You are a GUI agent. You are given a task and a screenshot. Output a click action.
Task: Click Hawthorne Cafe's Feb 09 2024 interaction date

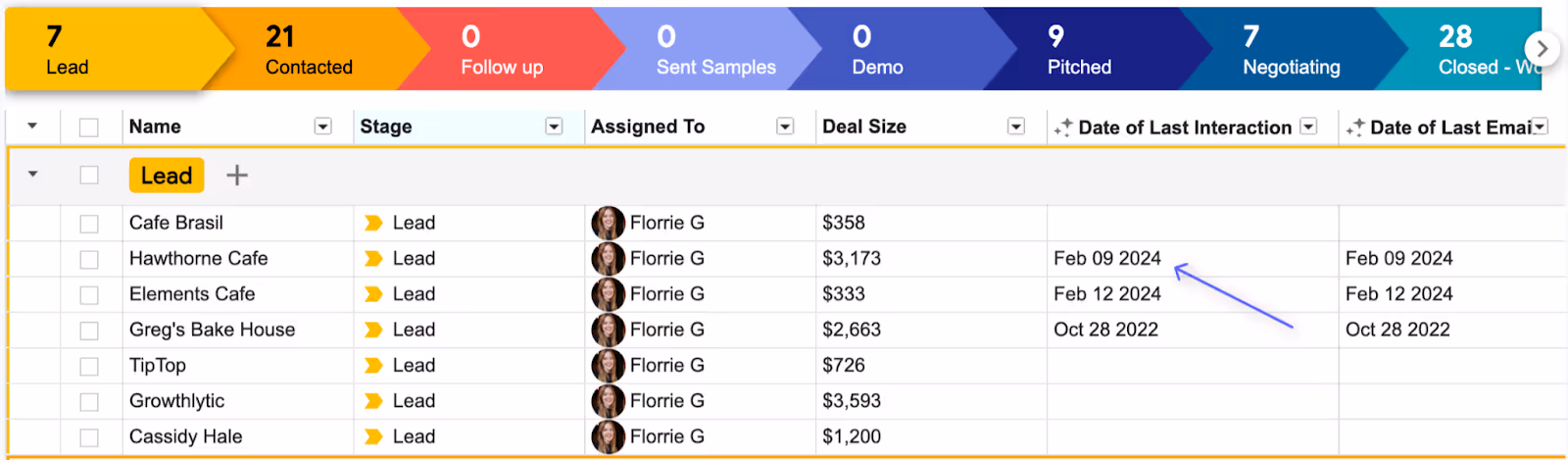point(1107,259)
